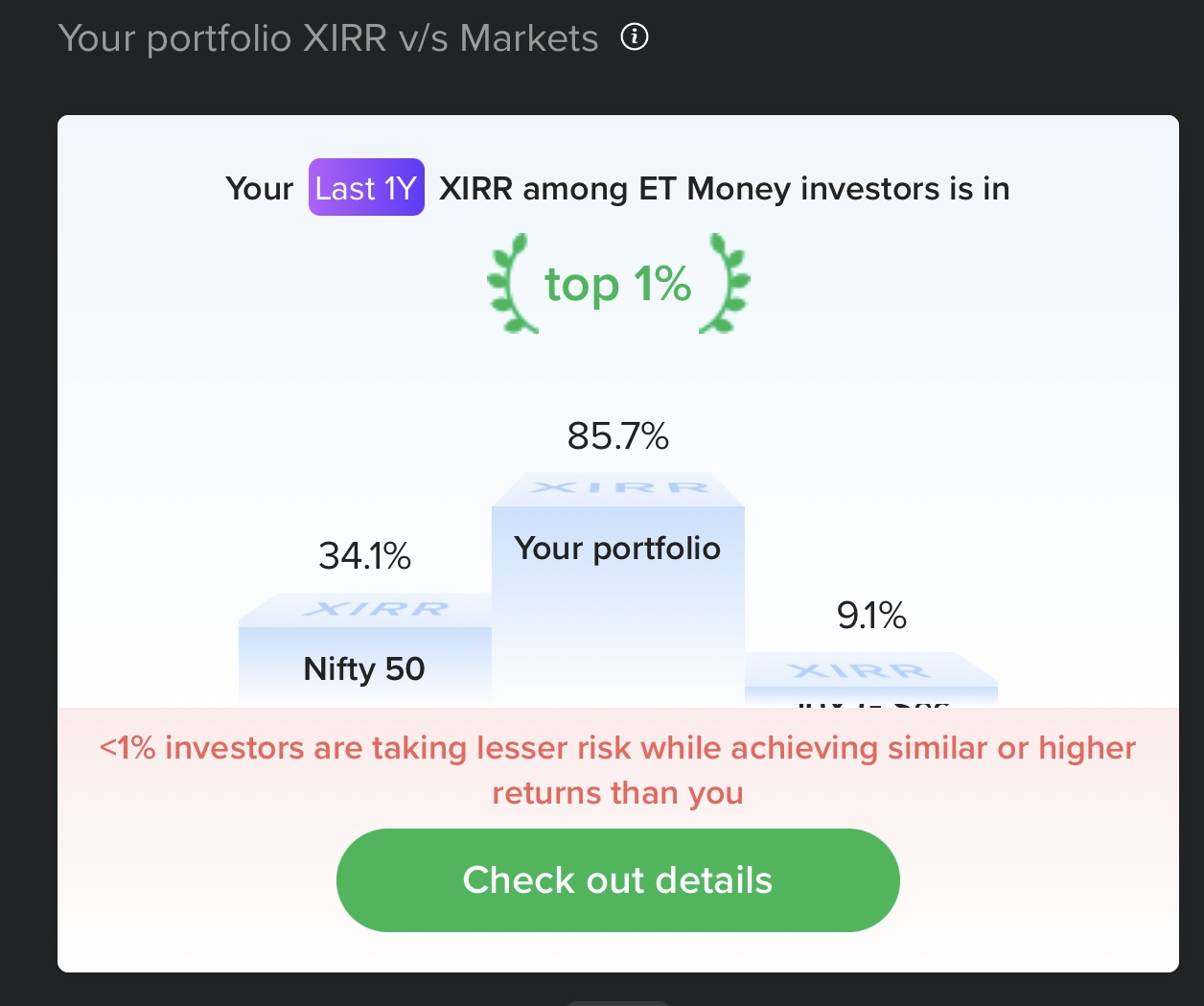Click the 85.7% value above the tallest bar
The image size is (1204, 1006).
[617, 436]
